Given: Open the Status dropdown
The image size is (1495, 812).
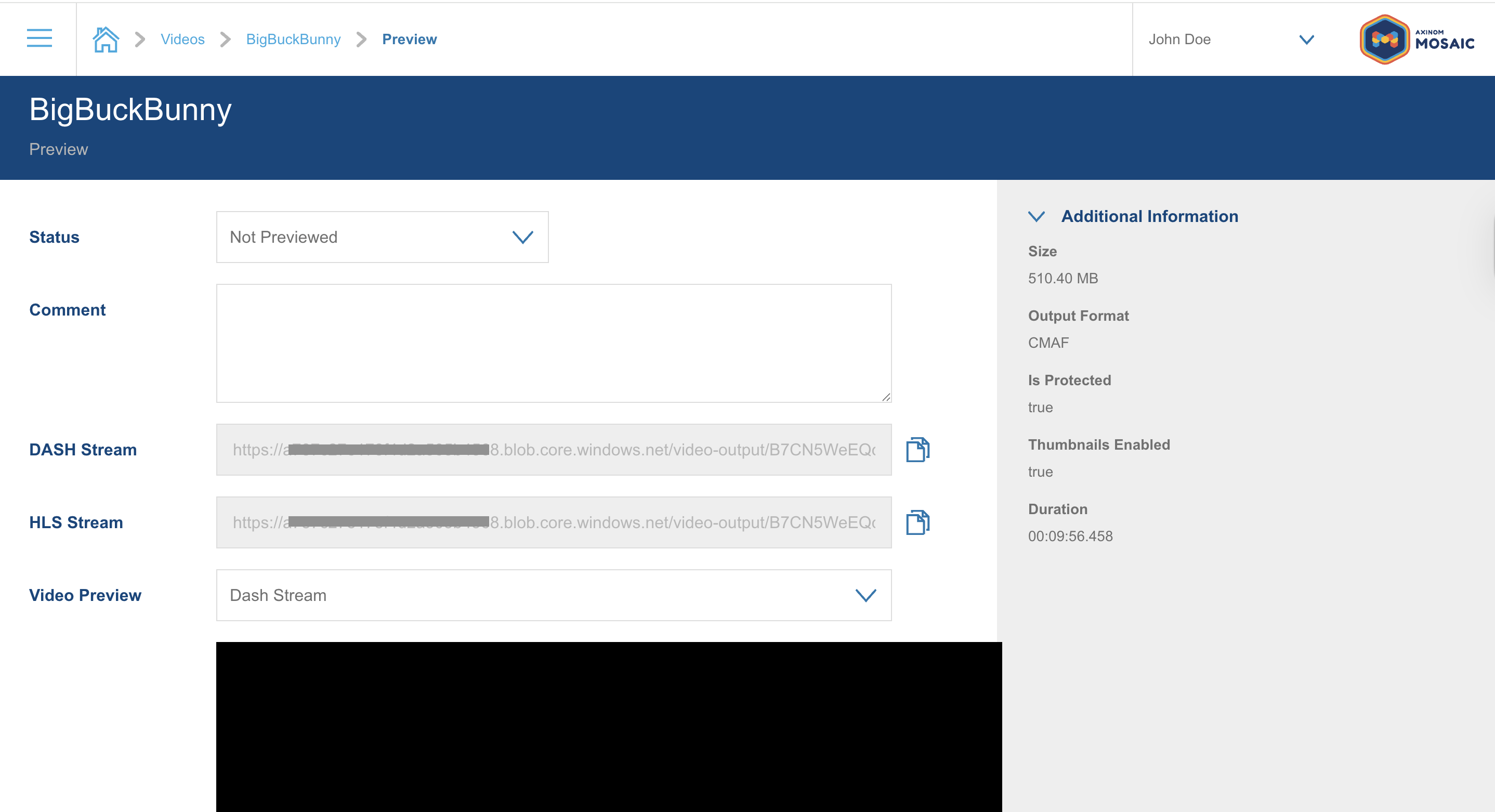Looking at the screenshot, I should click(x=522, y=237).
